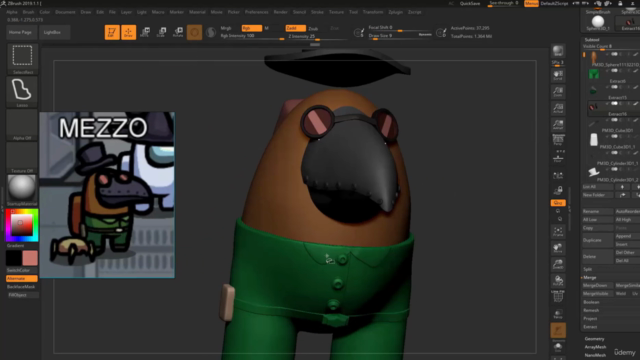Image resolution: width=640 pixels, height=360 pixels.
Task: Click the Actual size icon
Action: coord(558,108)
